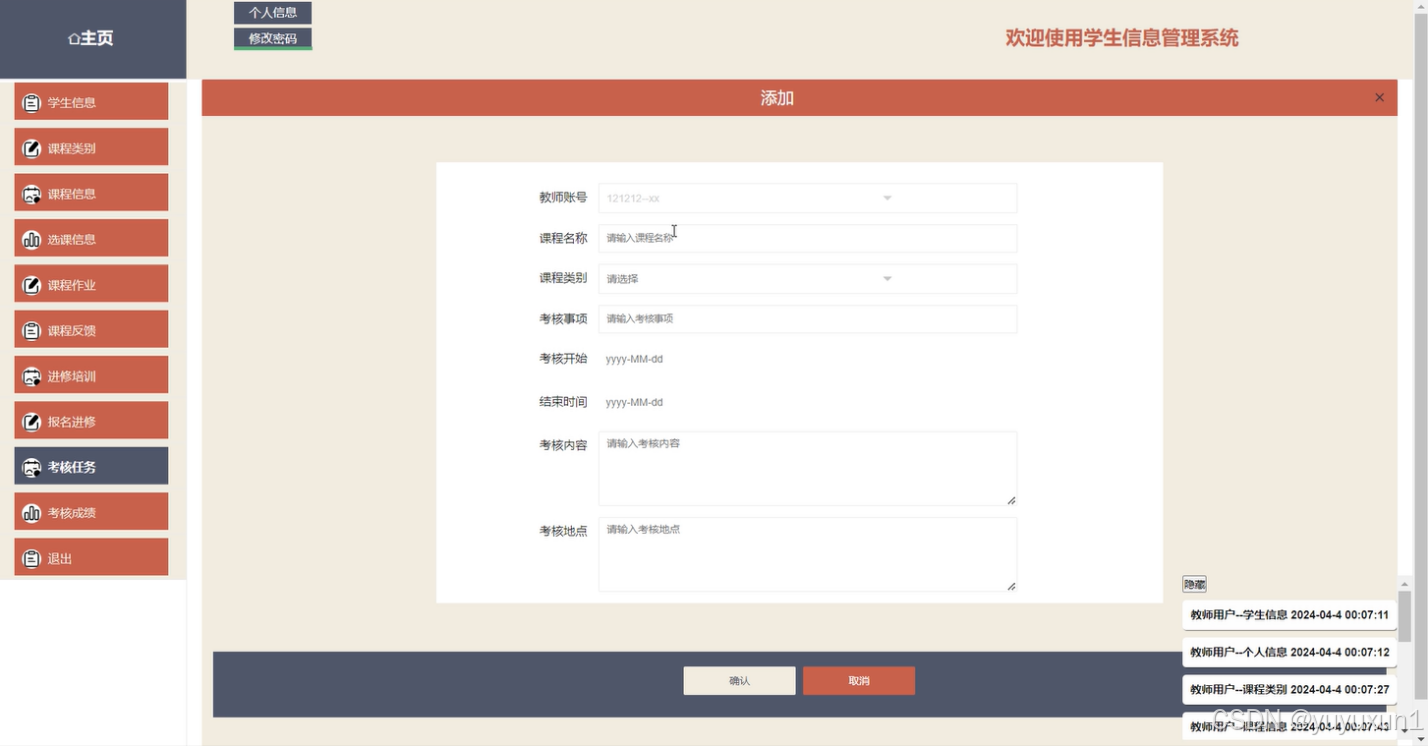1428x746 pixels.
Task: Click the 课程名称 input field
Action: coord(806,238)
